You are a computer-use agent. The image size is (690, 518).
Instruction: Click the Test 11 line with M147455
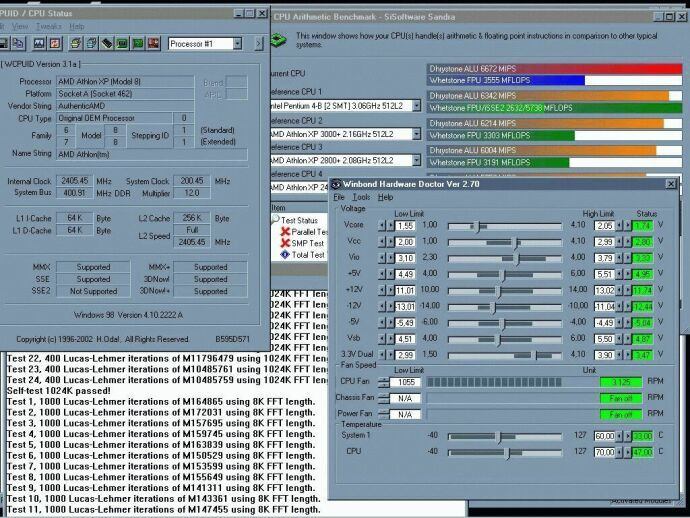point(163,510)
